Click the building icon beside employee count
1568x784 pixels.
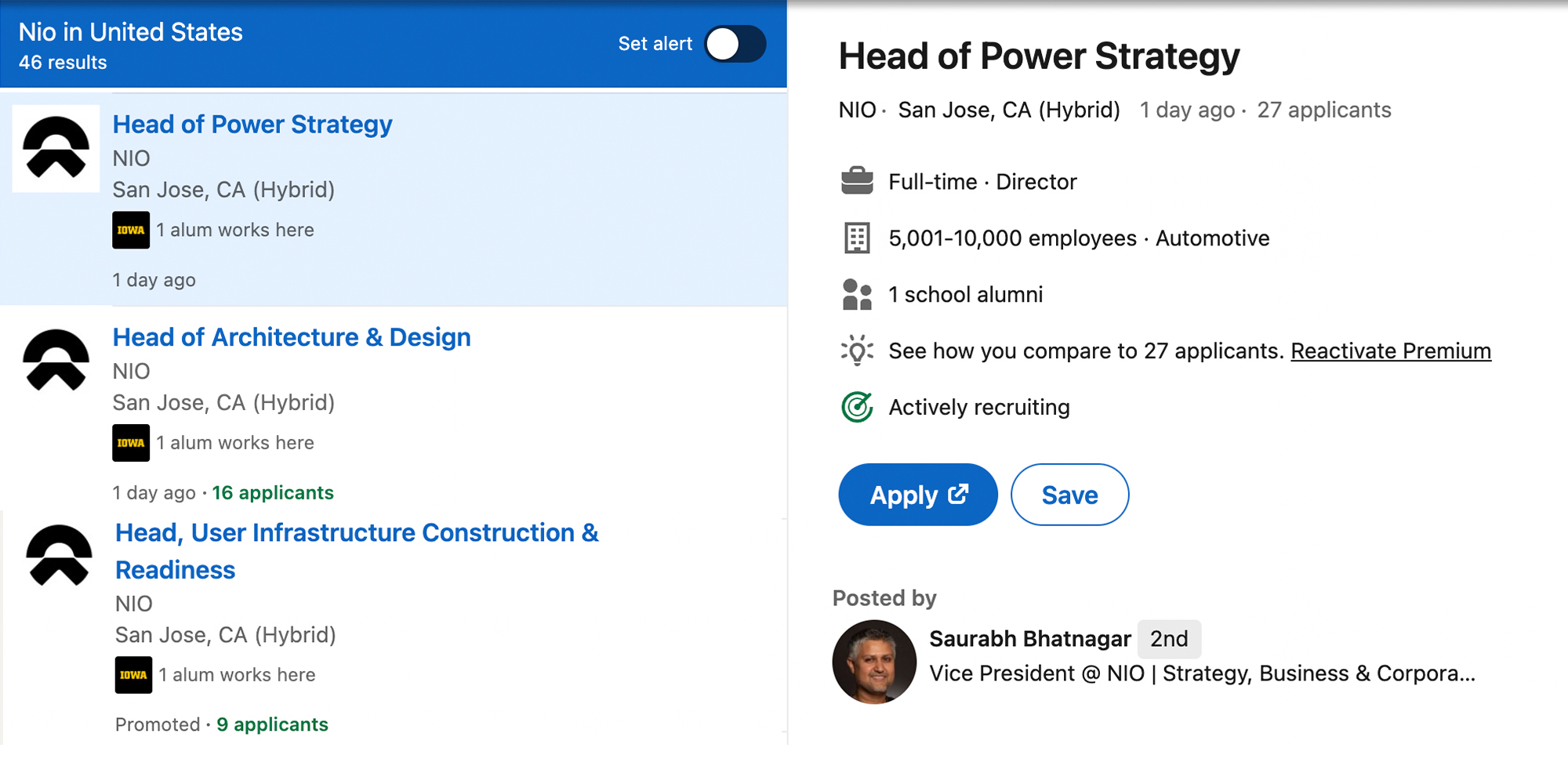[x=857, y=238]
